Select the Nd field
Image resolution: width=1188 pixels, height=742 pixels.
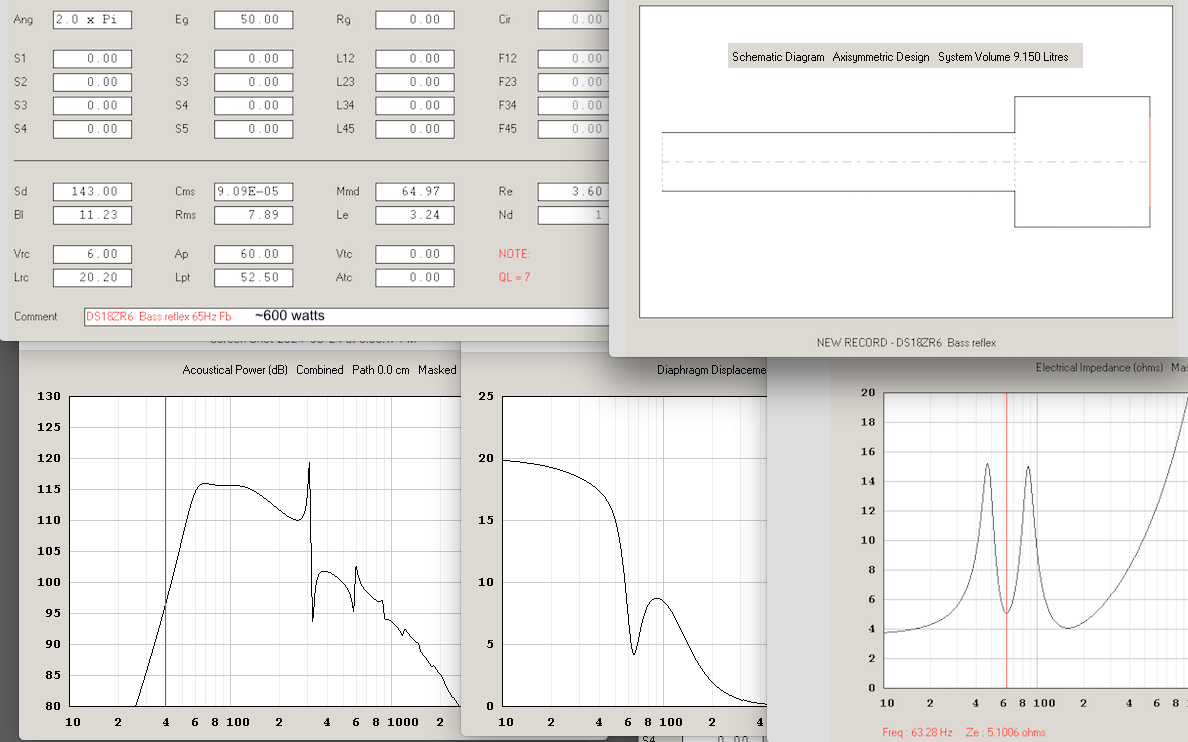pos(574,215)
